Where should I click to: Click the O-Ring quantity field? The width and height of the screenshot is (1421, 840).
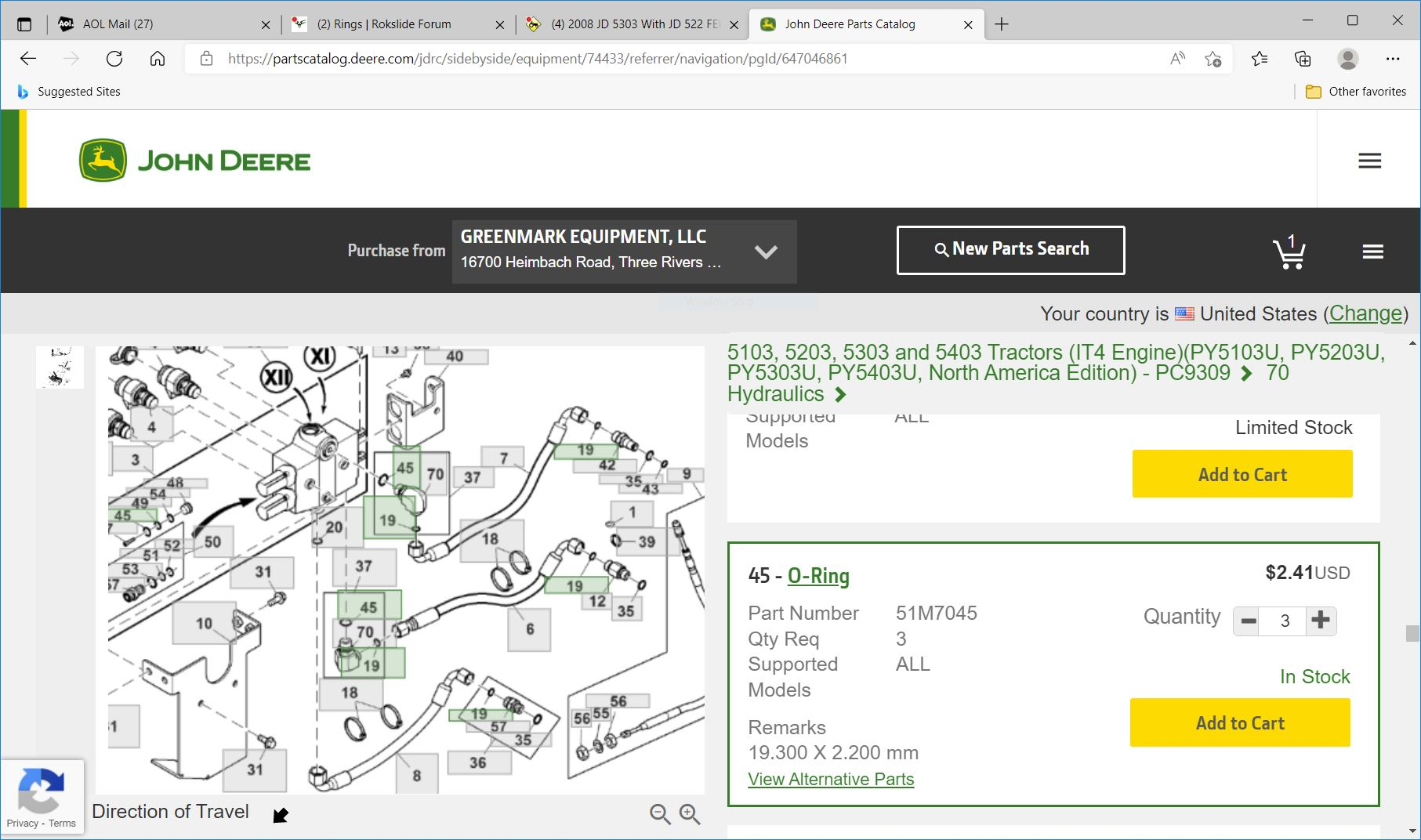[x=1285, y=621]
